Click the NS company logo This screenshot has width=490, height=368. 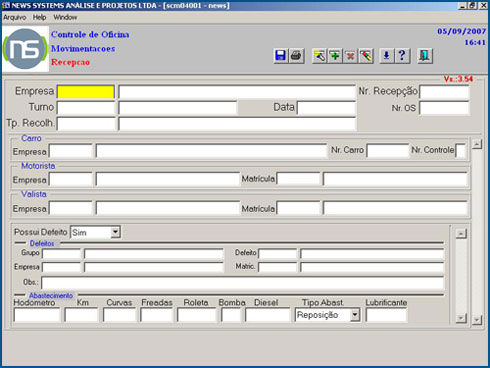(x=25, y=49)
